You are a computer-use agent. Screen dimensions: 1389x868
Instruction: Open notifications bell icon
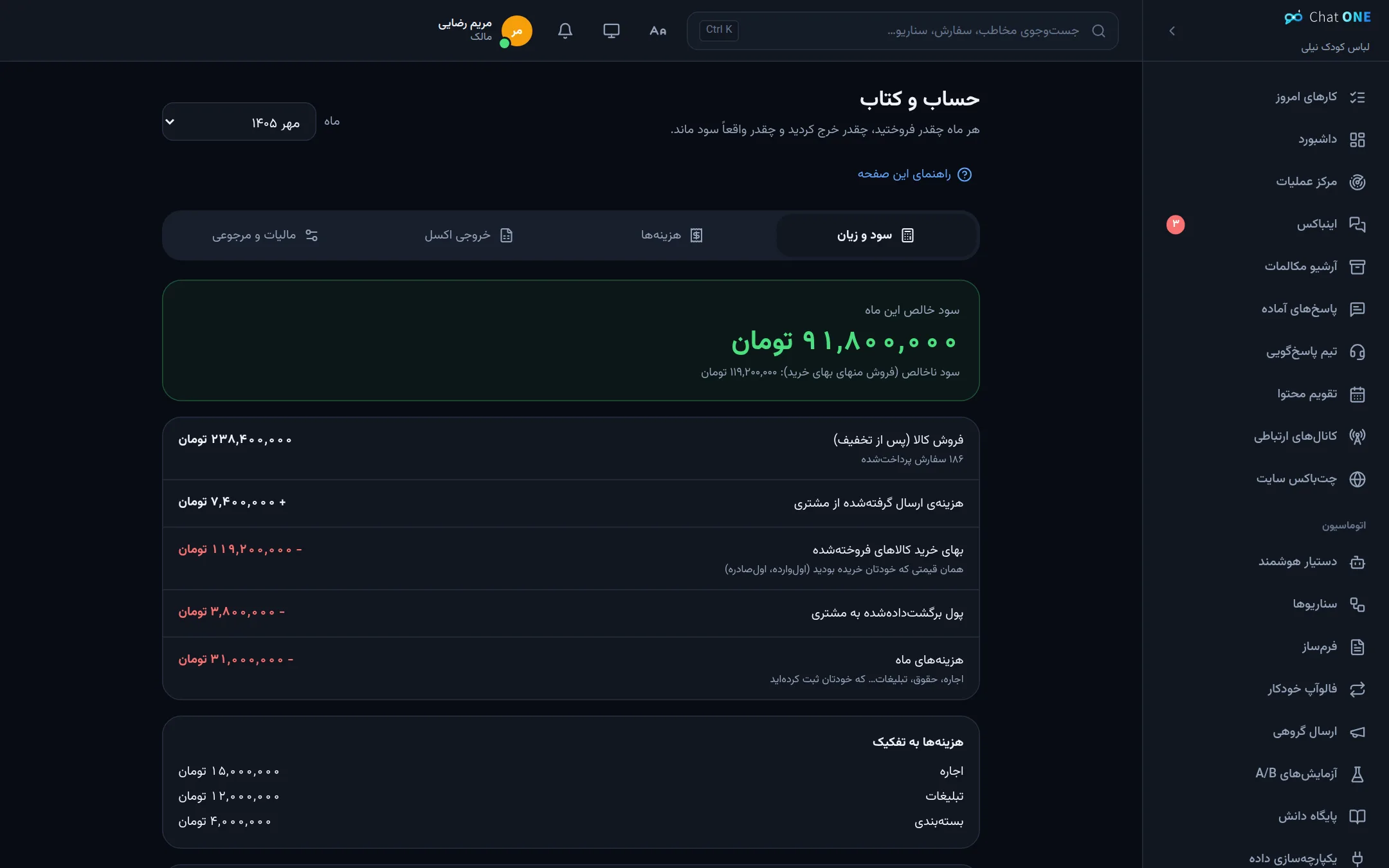point(565,31)
